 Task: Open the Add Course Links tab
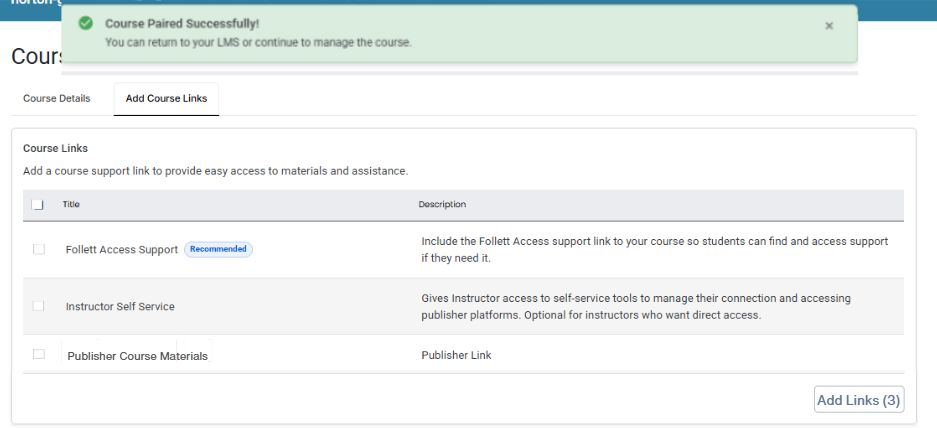[x=166, y=99]
